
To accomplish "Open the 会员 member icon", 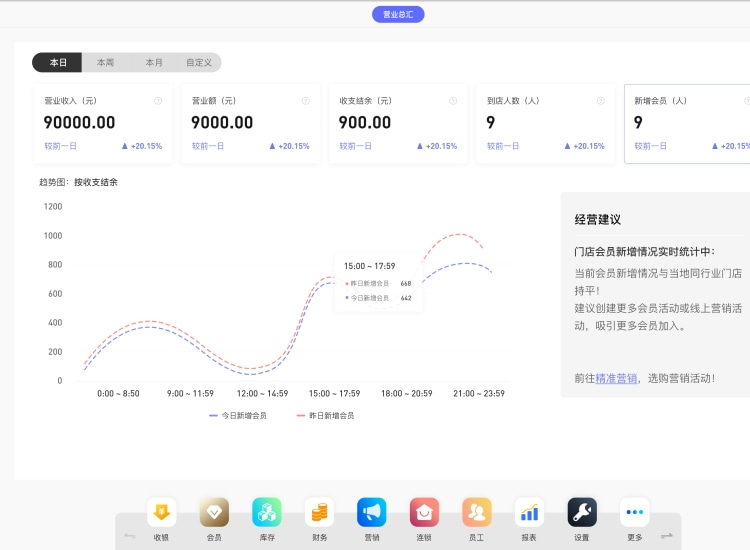I will coord(214,513).
